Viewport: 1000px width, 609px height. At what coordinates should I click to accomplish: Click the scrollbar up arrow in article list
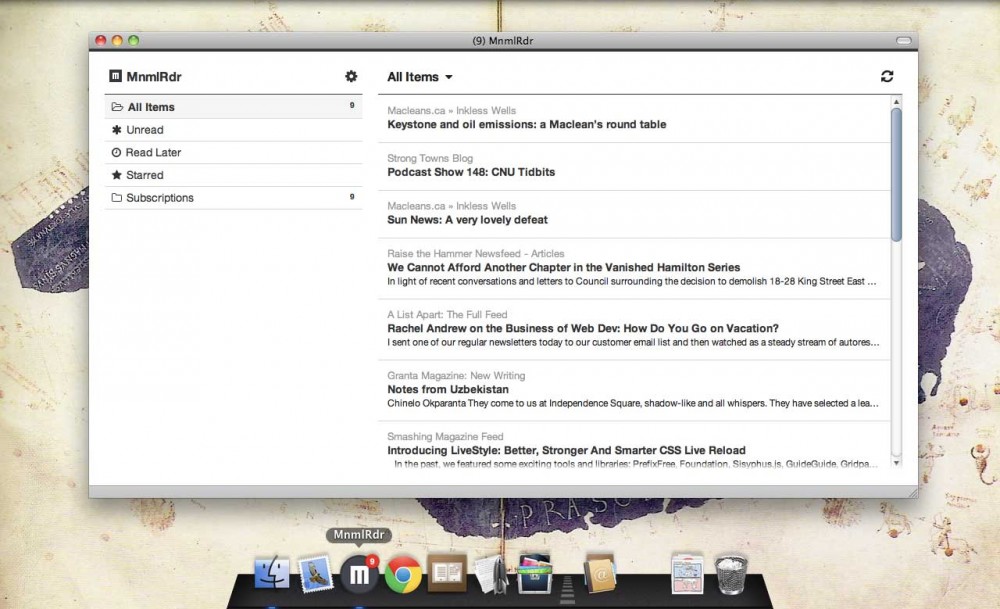(896, 101)
